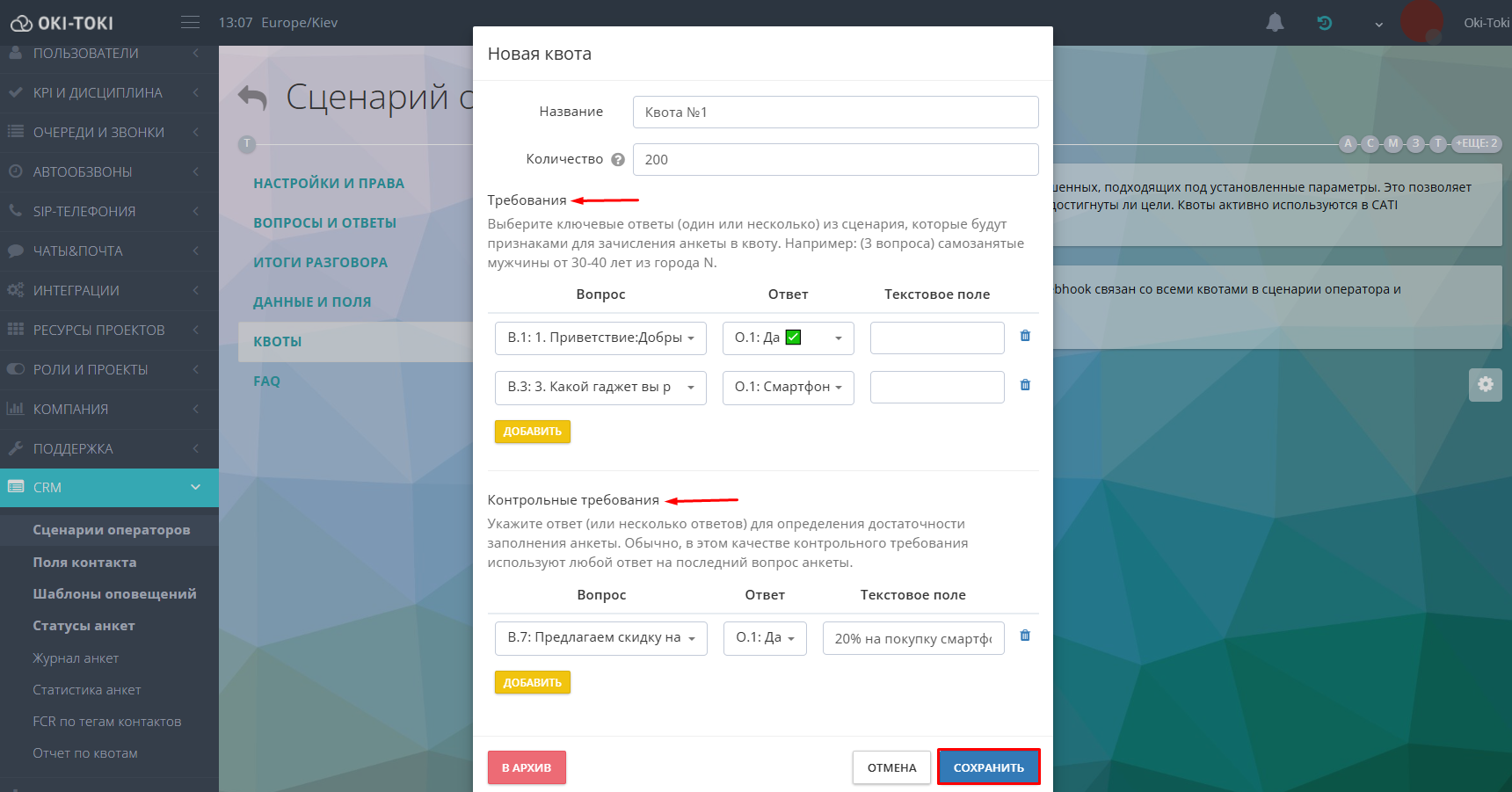Open answer dropdown О.1: Смартфон

(789, 388)
